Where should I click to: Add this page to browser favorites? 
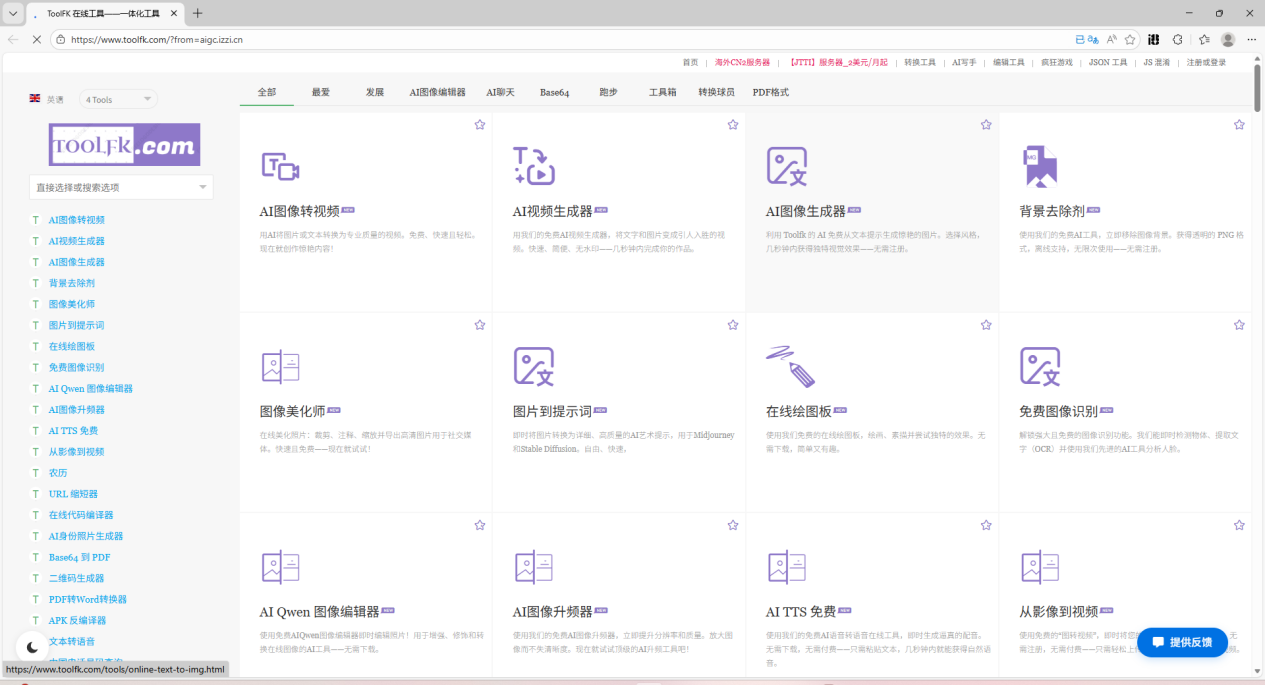1130,40
